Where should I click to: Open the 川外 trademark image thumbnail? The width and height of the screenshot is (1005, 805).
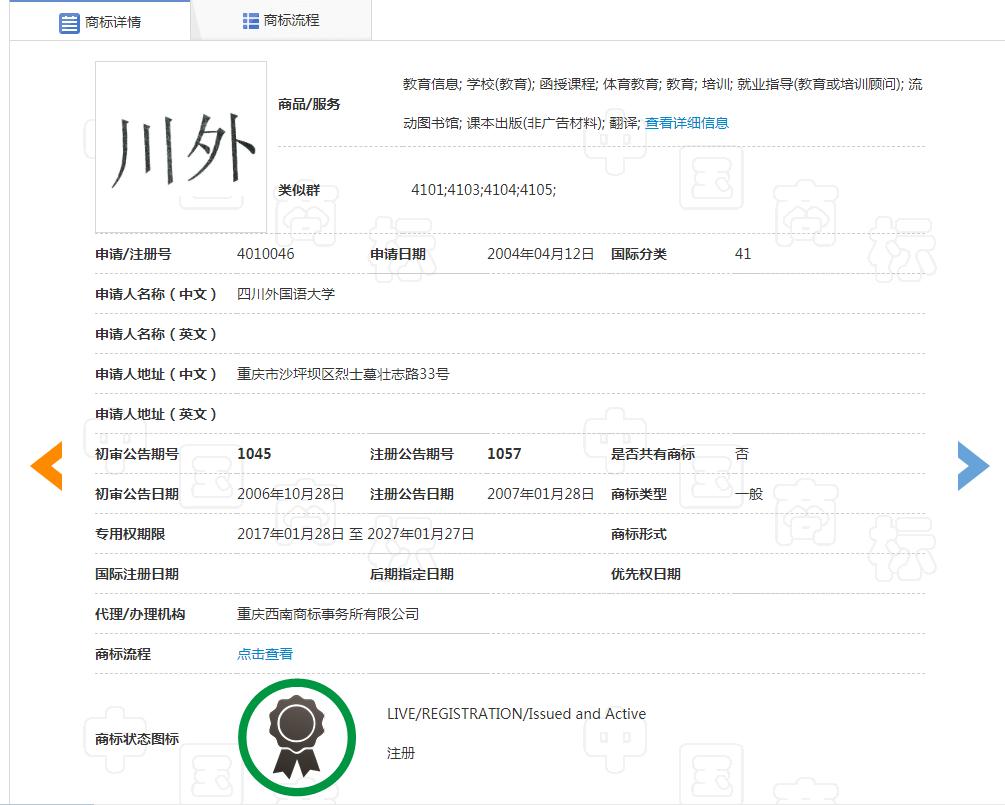pos(181,147)
